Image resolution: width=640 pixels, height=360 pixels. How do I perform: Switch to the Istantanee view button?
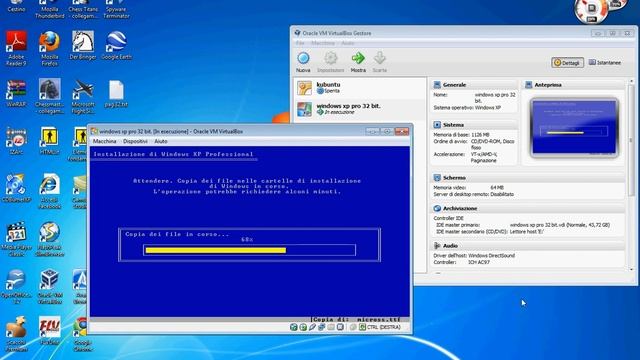pyautogui.click(x=605, y=63)
